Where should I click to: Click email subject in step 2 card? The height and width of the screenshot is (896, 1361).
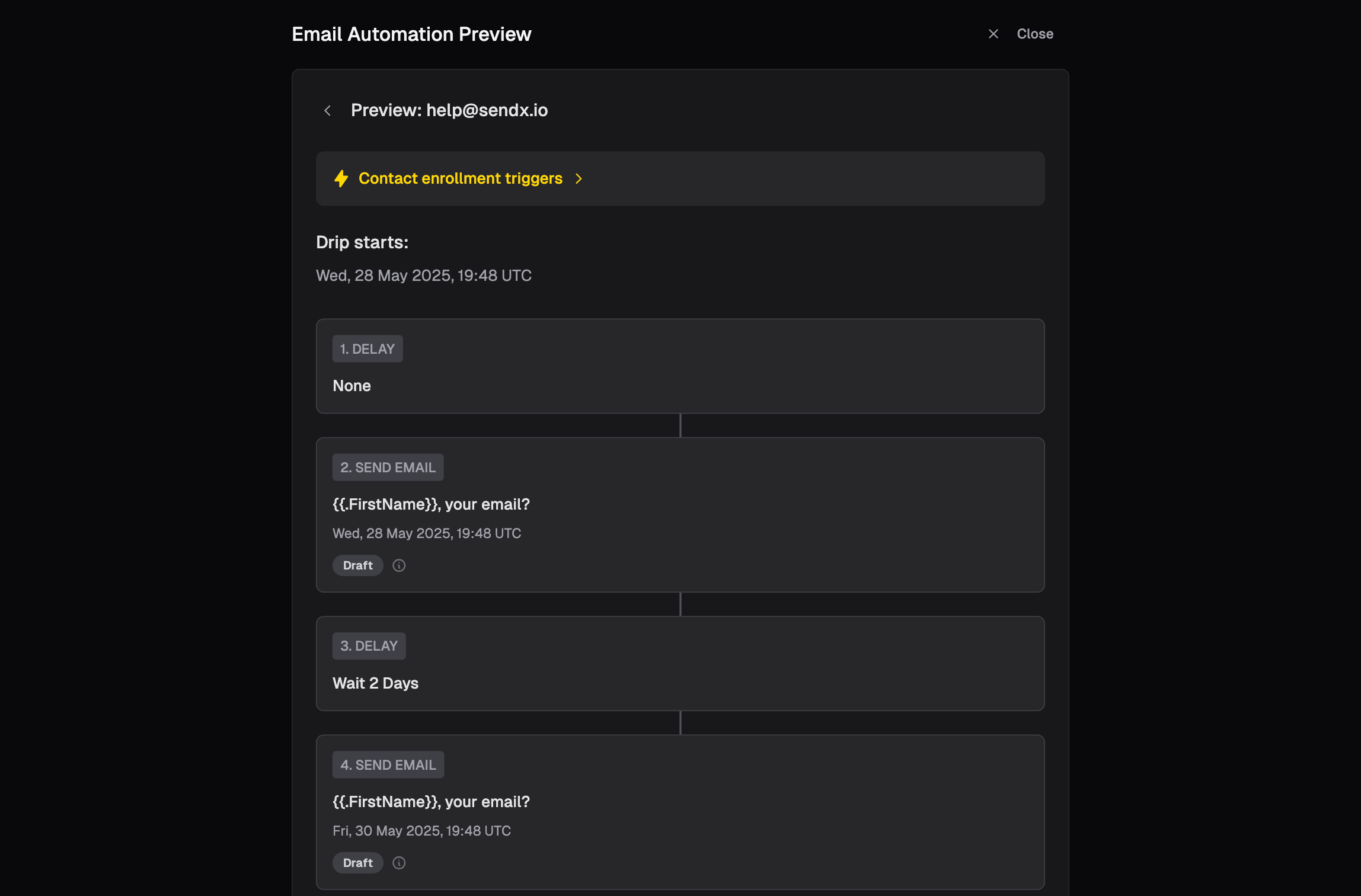(x=431, y=504)
